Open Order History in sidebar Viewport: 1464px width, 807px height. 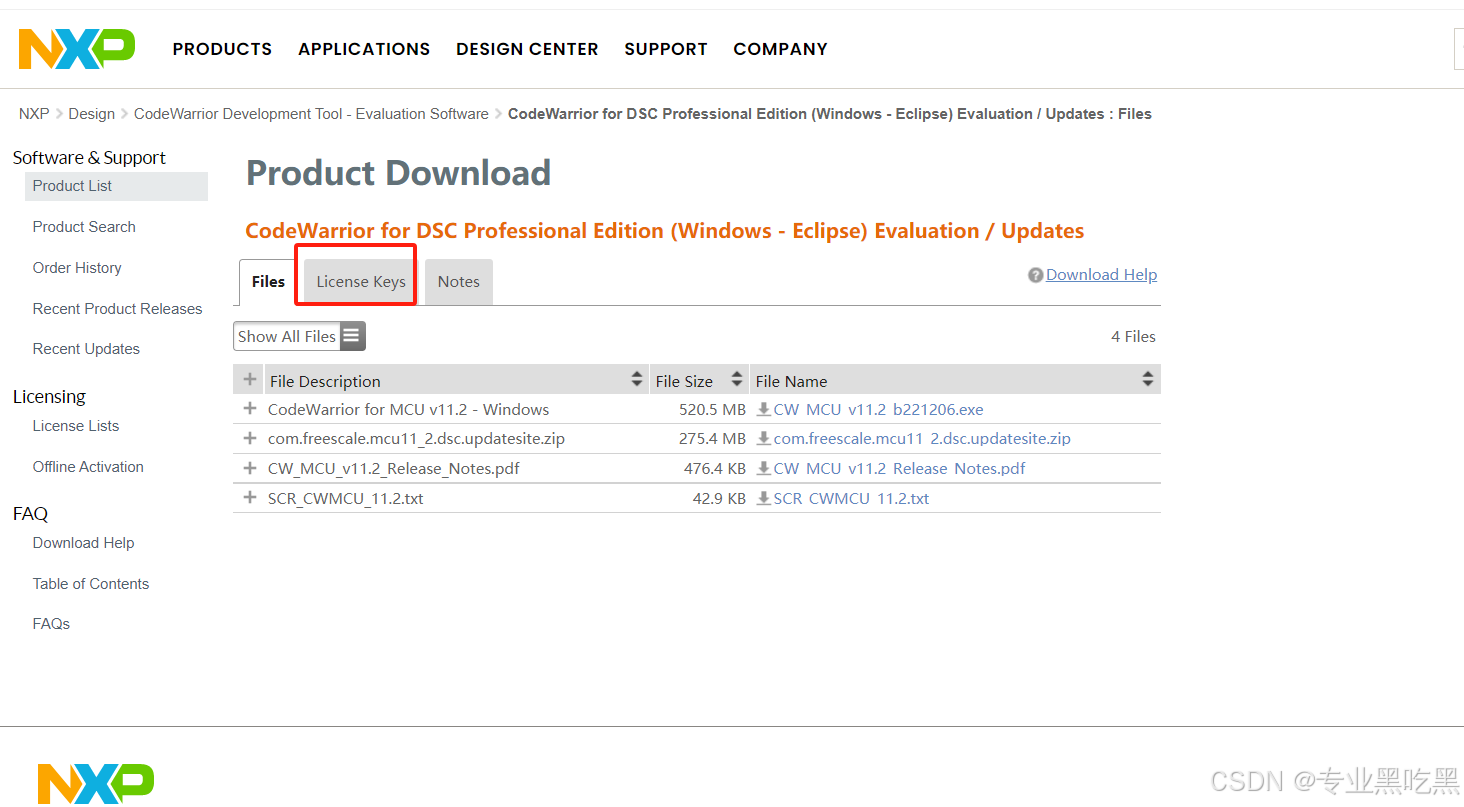tap(77, 268)
